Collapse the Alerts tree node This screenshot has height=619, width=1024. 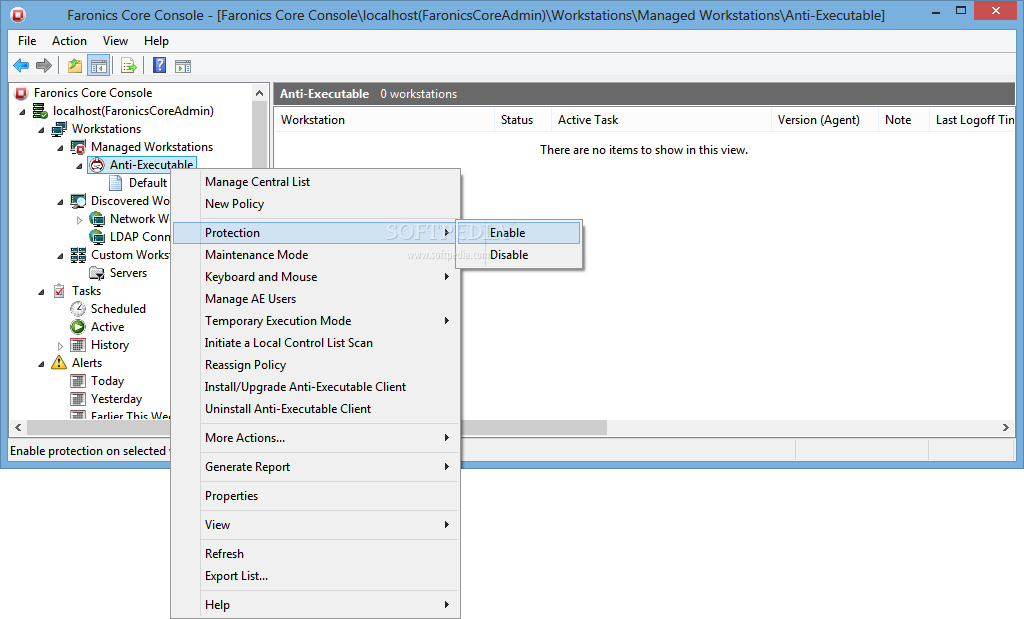click(x=42, y=364)
